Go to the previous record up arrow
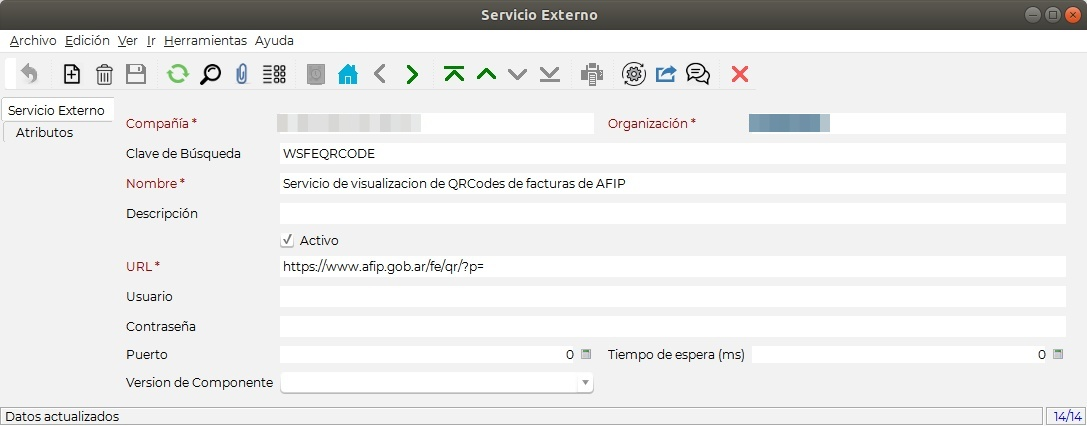Viewport: 1087px width, 426px height. click(487, 74)
